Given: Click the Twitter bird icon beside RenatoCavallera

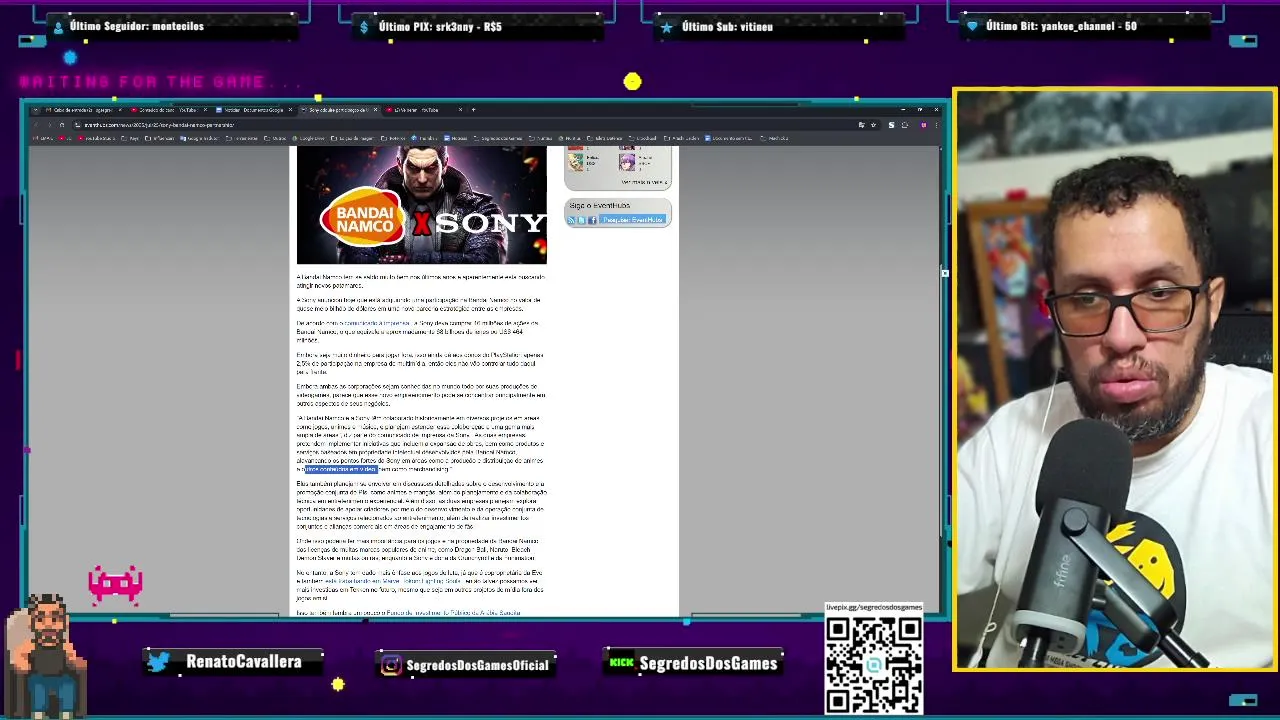Looking at the screenshot, I should (x=158, y=662).
